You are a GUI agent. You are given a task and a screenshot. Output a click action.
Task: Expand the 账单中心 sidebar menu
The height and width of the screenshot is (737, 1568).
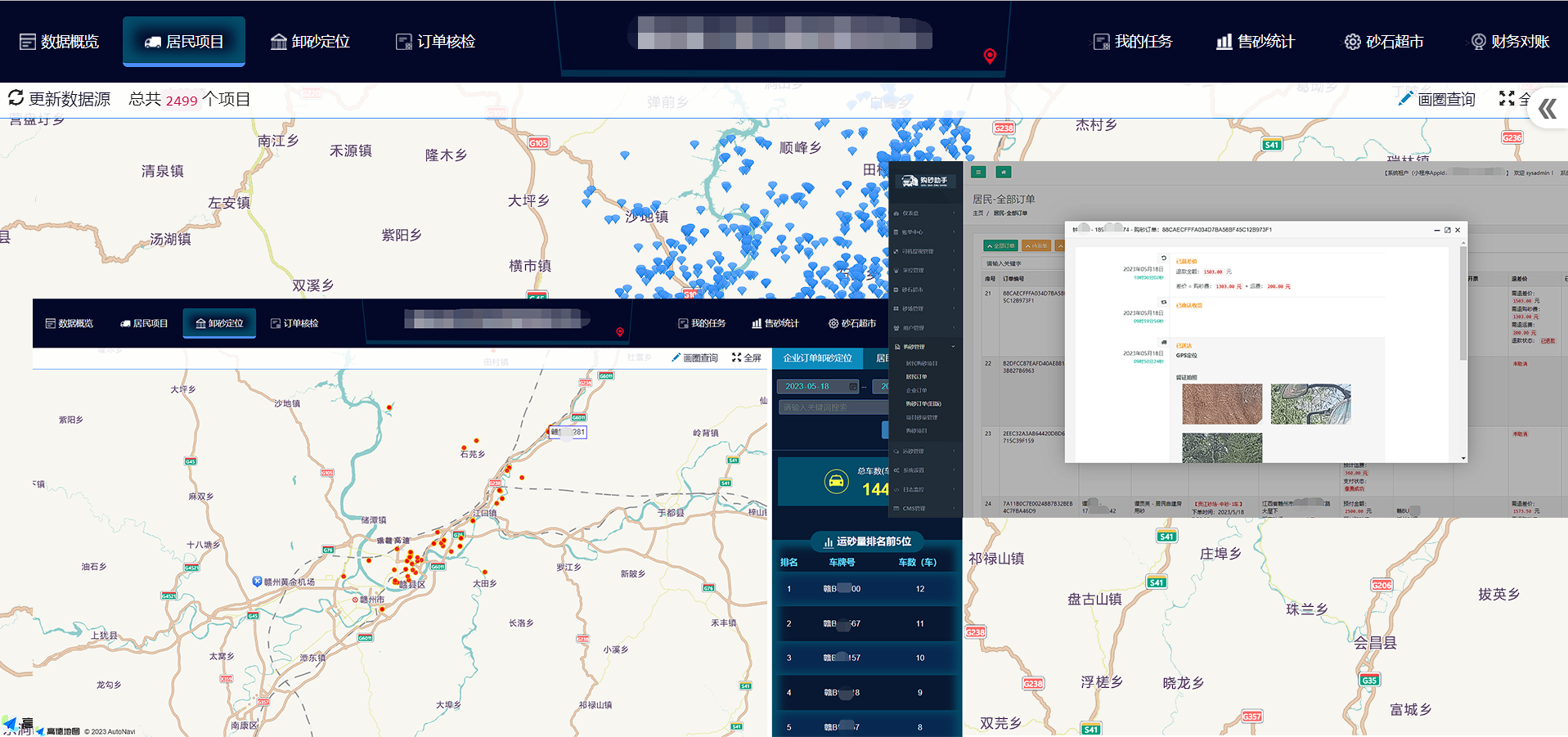pos(924,232)
